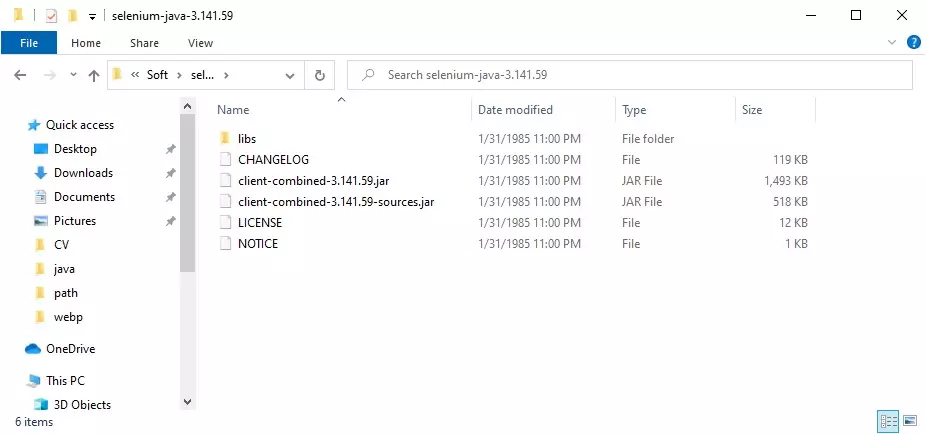Focus the Search selenium-java-3.141.59 box
This screenshot has height=434, width=926.
pyautogui.click(x=630, y=75)
